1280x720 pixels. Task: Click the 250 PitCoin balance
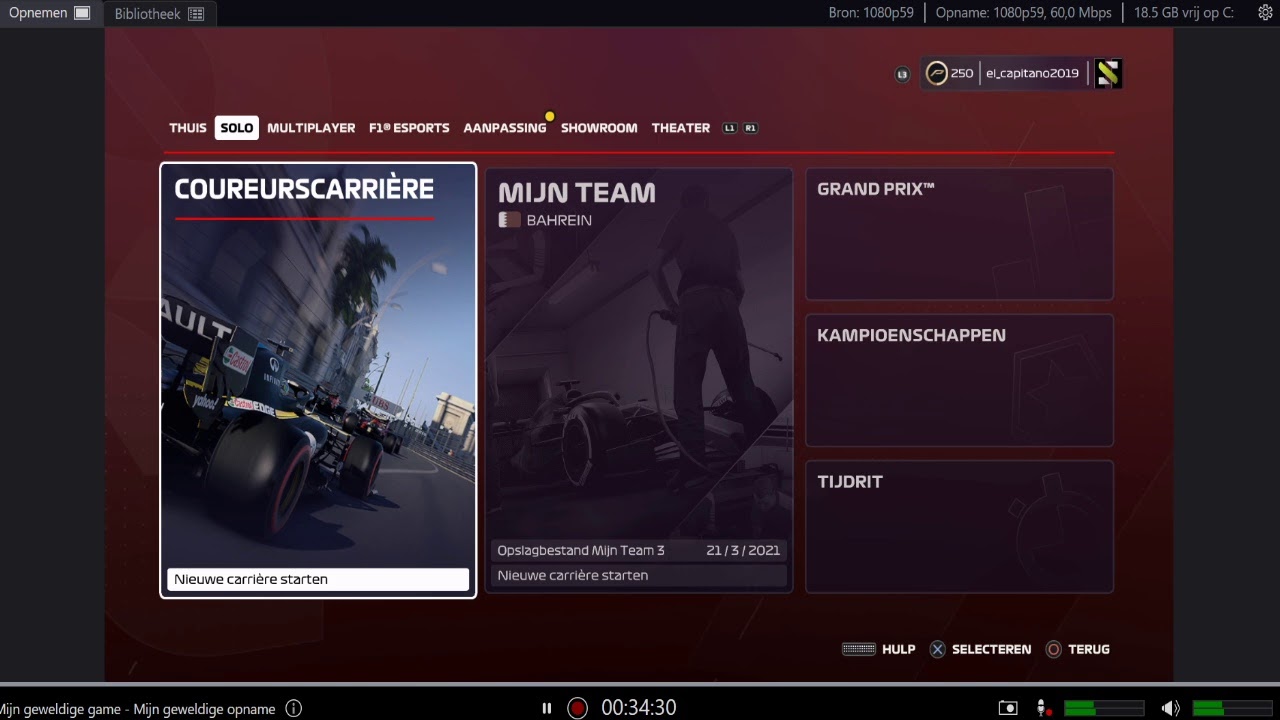click(962, 74)
